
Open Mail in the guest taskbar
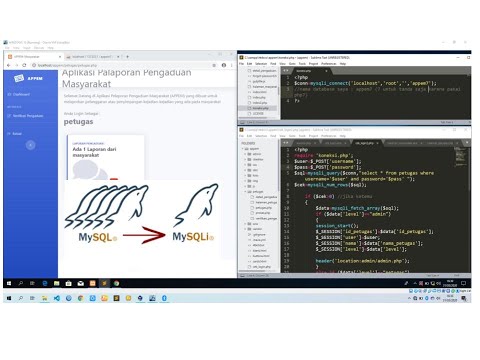(81, 283)
